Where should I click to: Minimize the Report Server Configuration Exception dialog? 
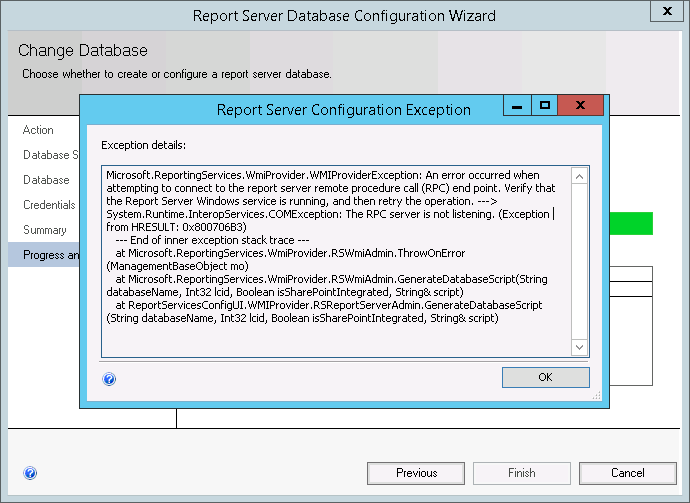point(517,106)
